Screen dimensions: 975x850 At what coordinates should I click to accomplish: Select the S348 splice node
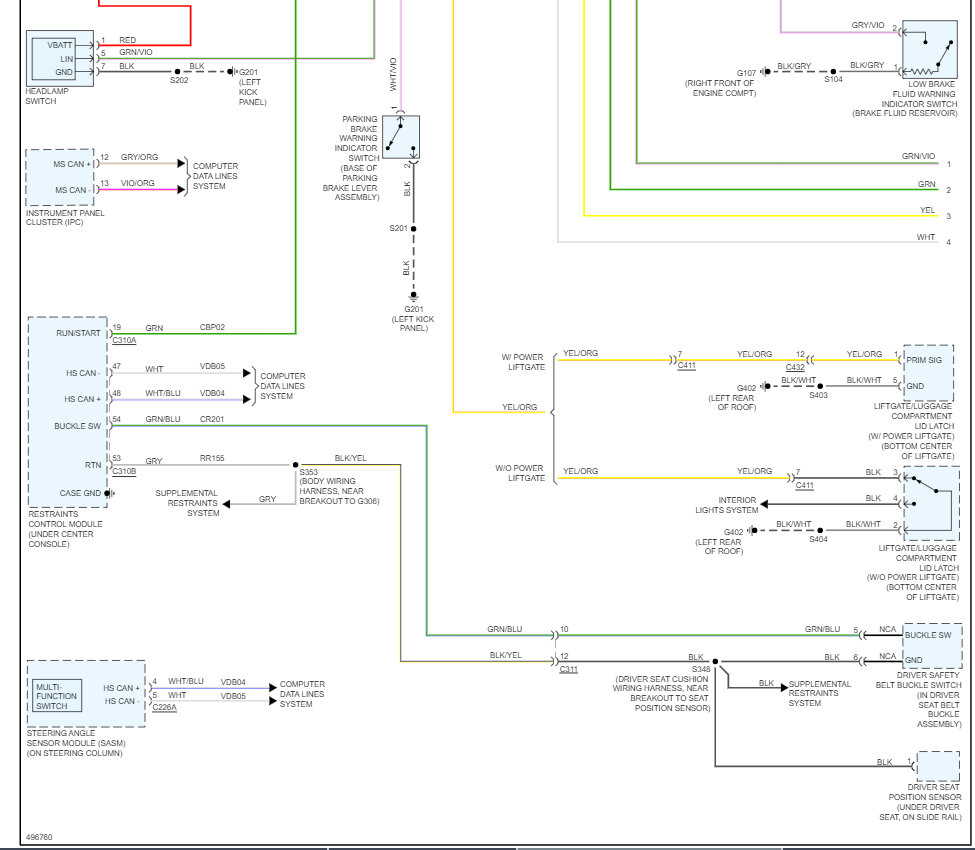pos(715,662)
